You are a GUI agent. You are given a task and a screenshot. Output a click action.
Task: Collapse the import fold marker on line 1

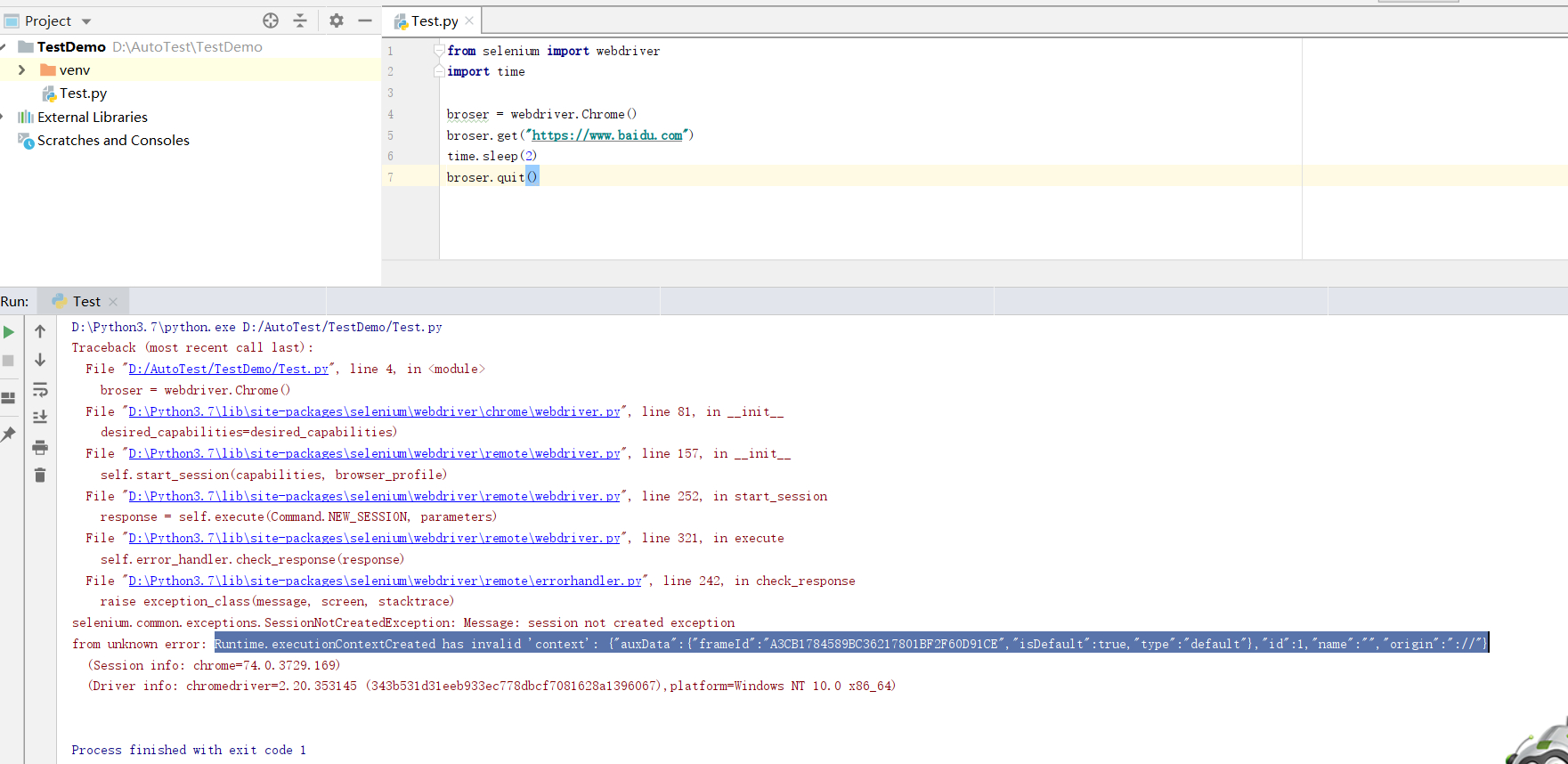coord(439,51)
